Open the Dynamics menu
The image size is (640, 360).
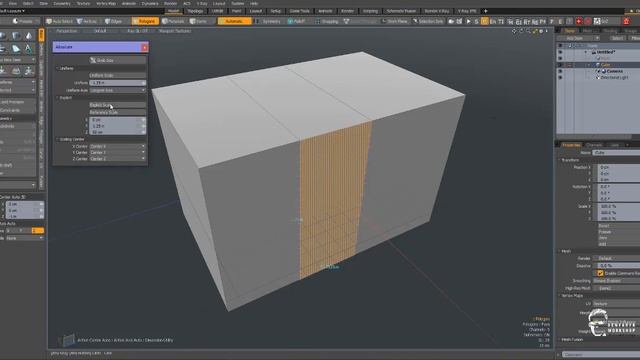click(150, 3)
